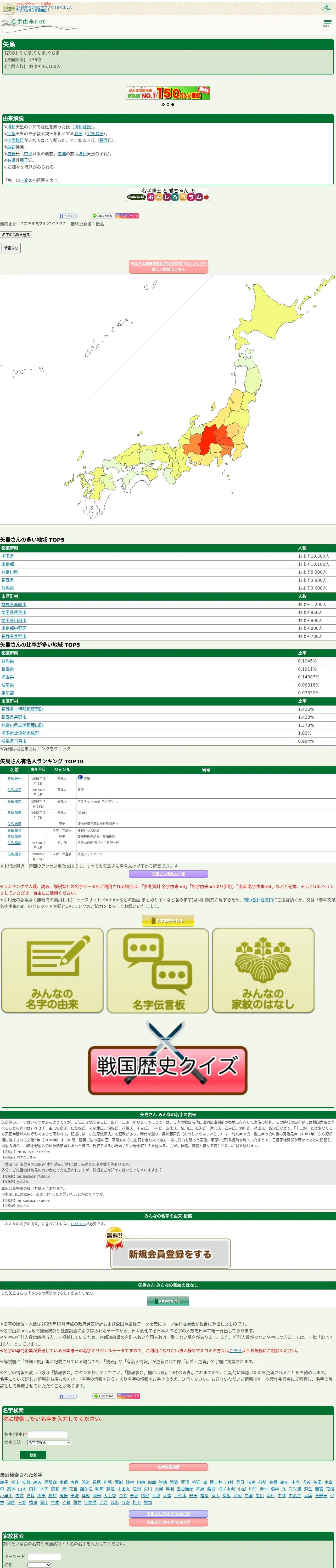Click the green 家紋御守を作る button

coord(168,1301)
